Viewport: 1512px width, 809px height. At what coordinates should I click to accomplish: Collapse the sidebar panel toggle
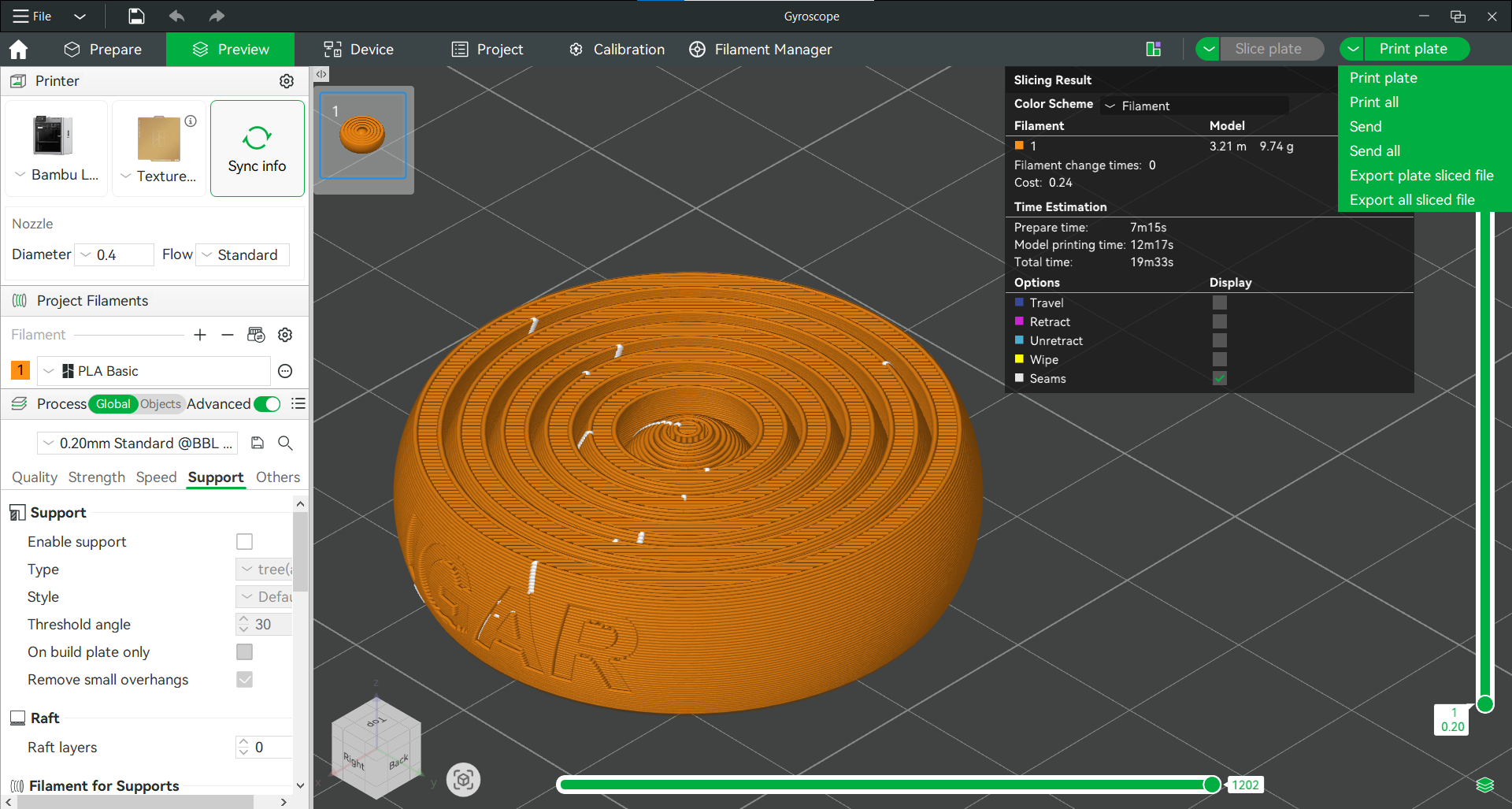pyautogui.click(x=321, y=74)
